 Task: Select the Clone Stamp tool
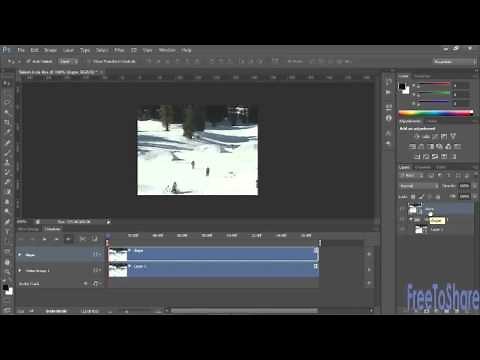pyautogui.click(x=7, y=162)
